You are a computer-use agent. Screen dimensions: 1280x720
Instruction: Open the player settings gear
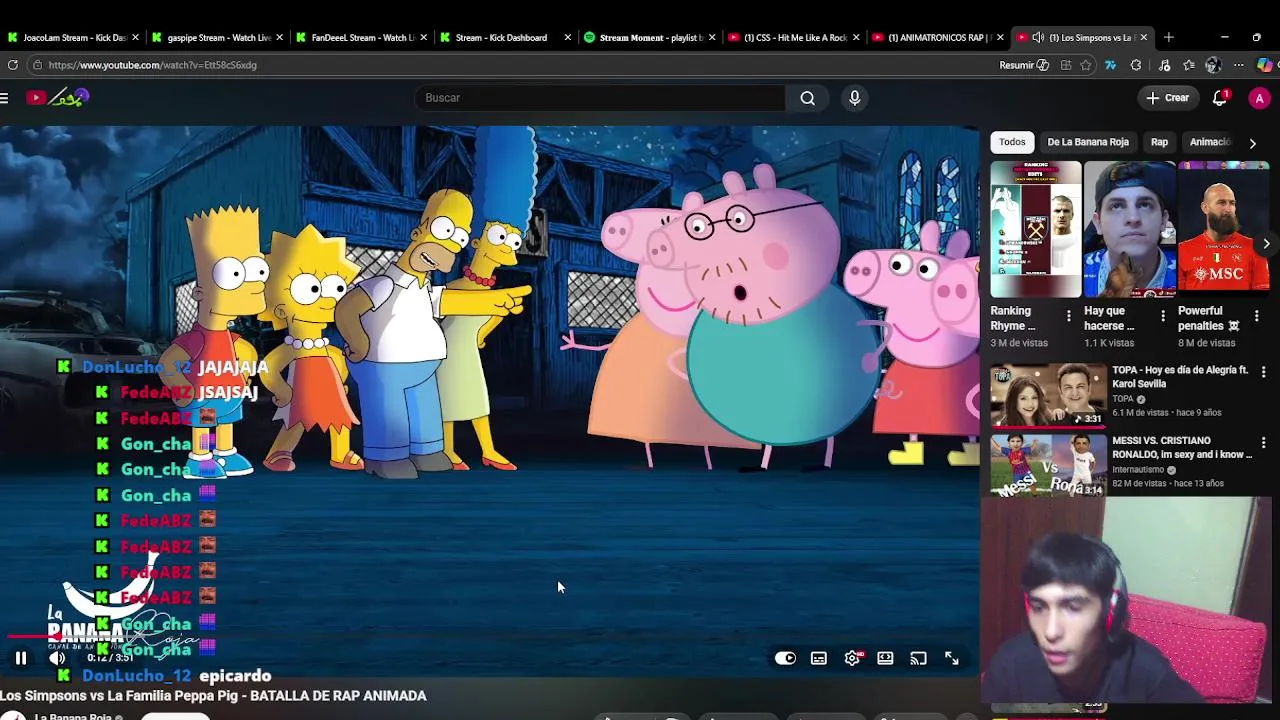852,658
